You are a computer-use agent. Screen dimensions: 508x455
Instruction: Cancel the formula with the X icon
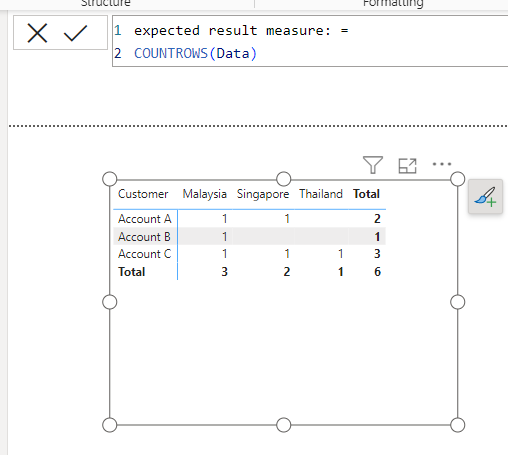[37, 33]
